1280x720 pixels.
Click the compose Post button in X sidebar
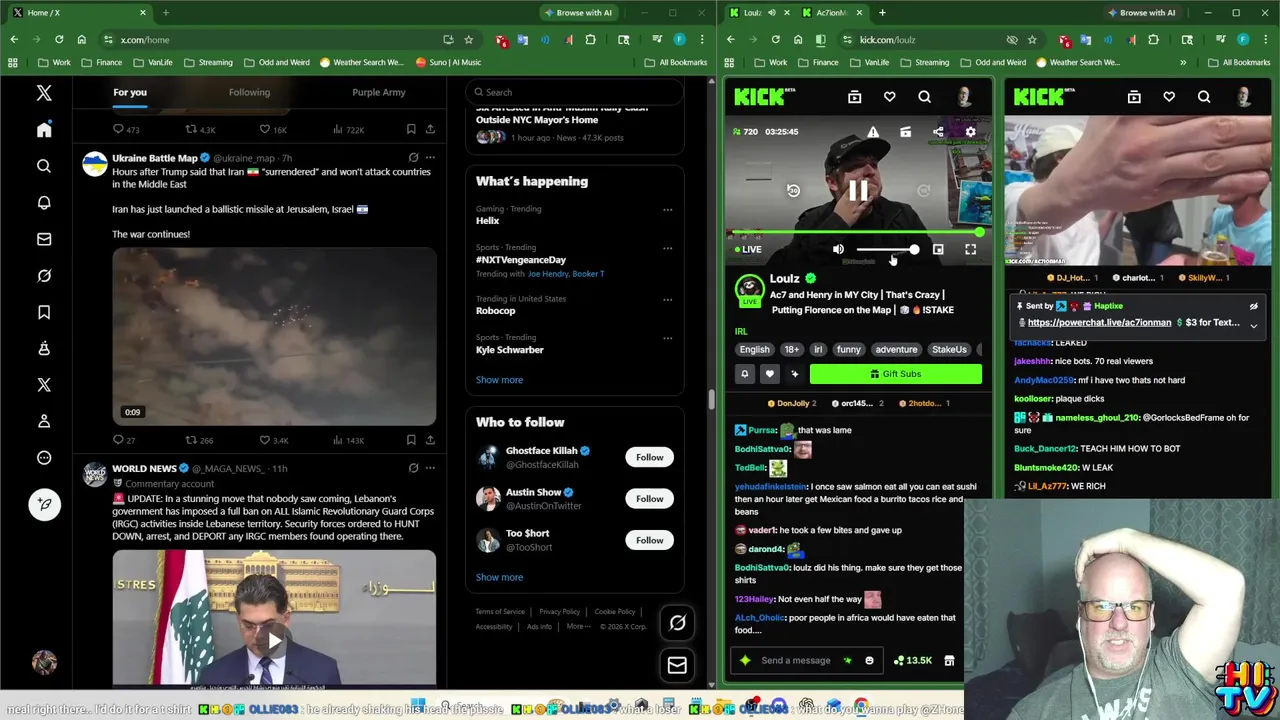[x=44, y=504]
